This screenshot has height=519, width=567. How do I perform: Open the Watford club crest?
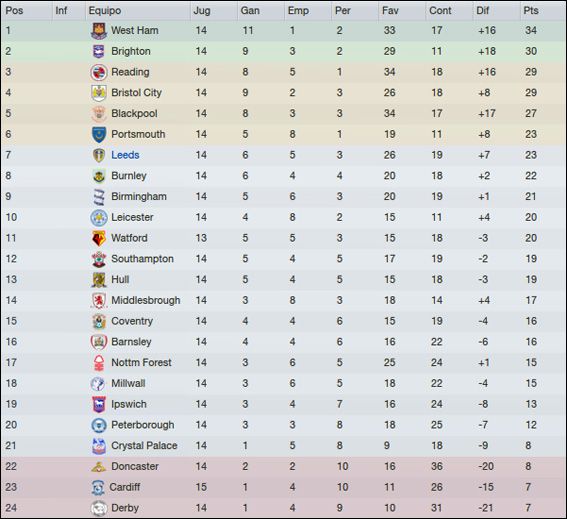99,238
